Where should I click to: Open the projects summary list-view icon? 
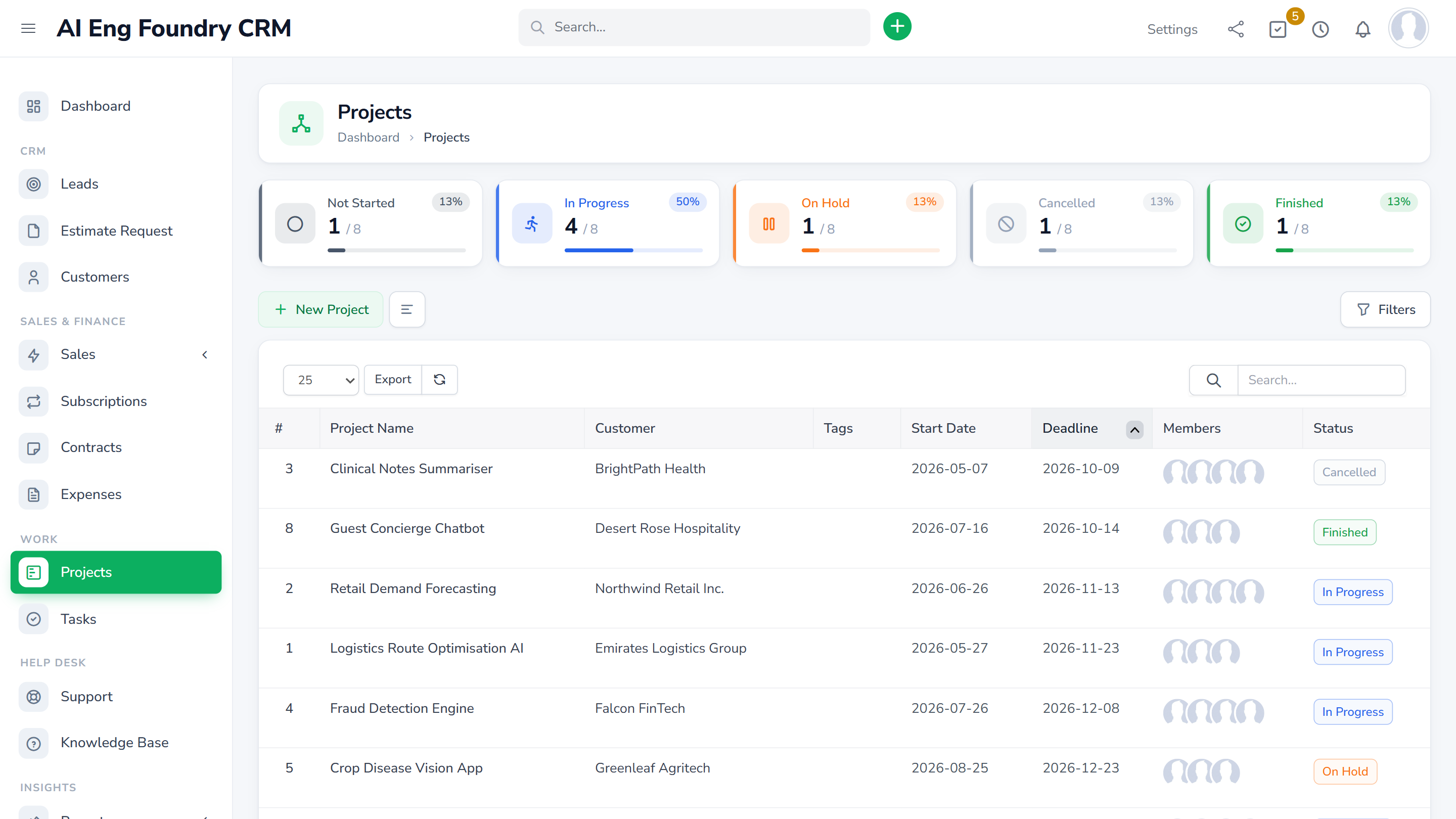tap(406, 309)
